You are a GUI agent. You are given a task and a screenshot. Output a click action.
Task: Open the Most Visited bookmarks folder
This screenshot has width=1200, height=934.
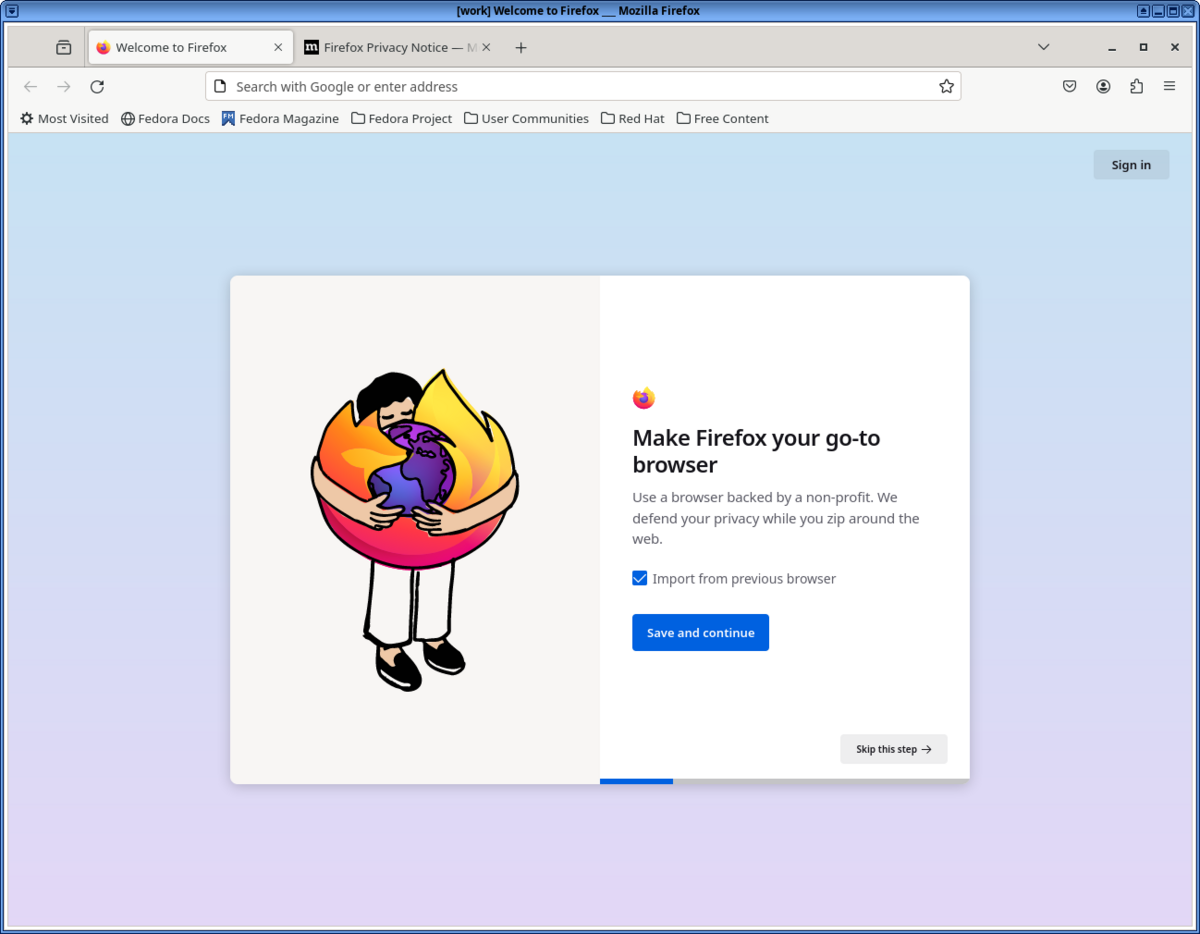[x=64, y=118]
